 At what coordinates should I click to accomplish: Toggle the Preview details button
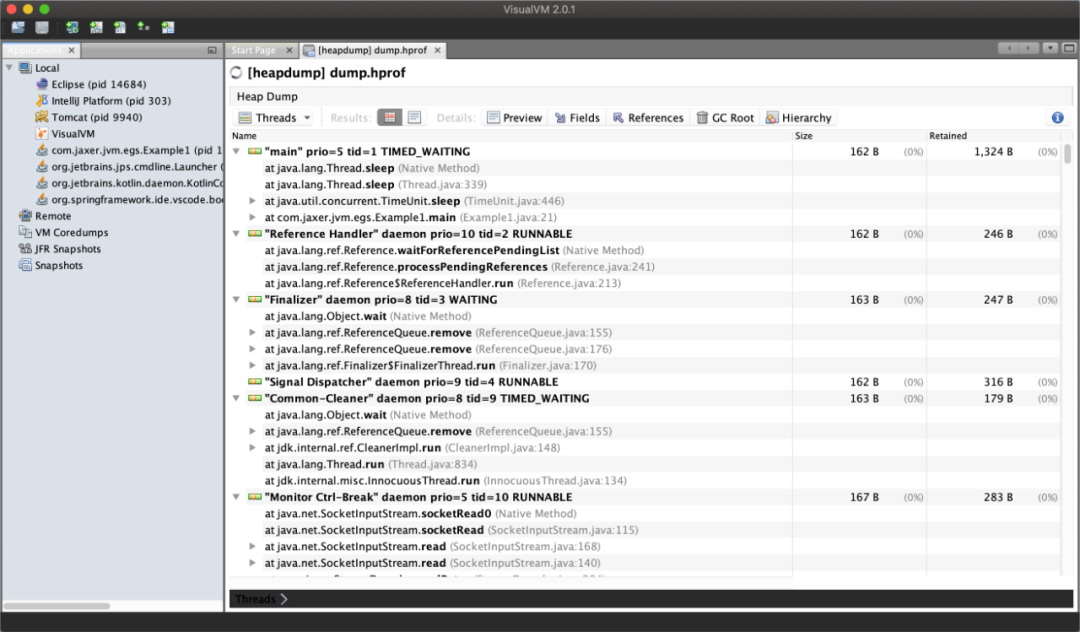click(515, 118)
